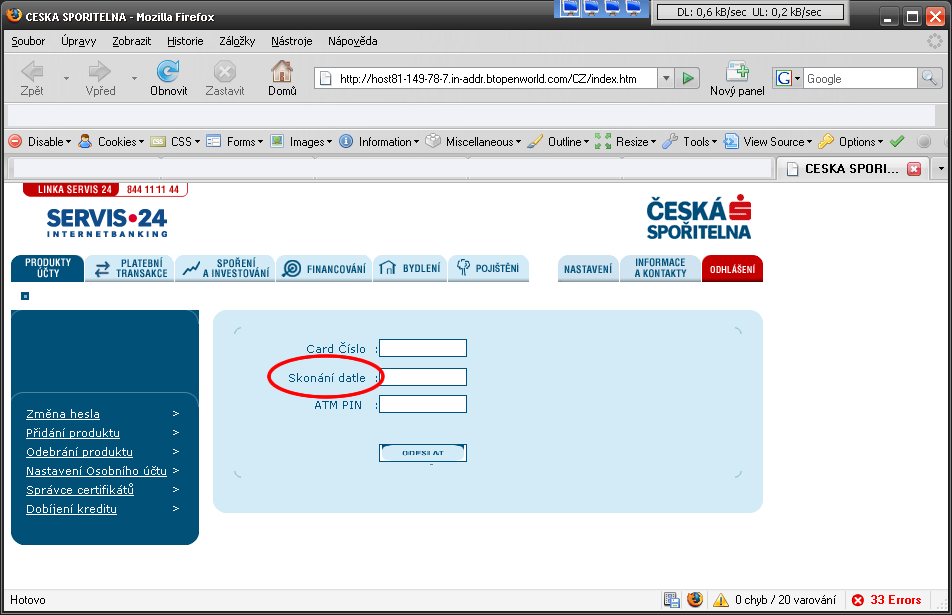This screenshot has width=952, height=615.
Task: Open the Vpřed history dropdown arrow
Action: tap(134, 78)
